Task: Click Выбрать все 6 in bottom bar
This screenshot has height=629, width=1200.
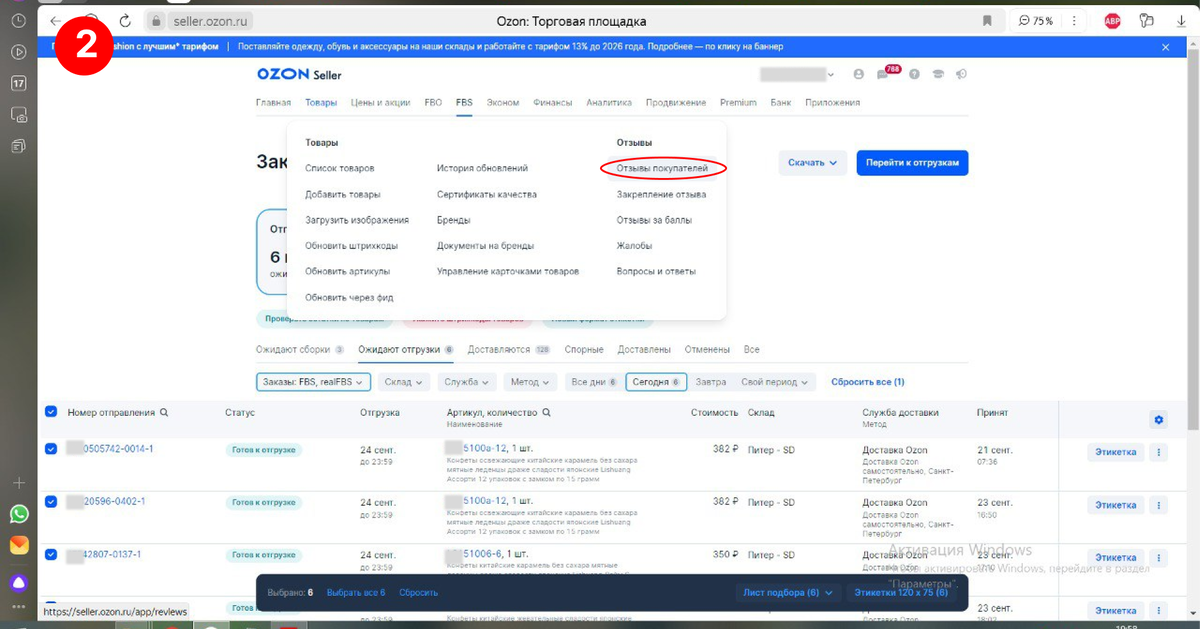Action: click(x=356, y=592)
